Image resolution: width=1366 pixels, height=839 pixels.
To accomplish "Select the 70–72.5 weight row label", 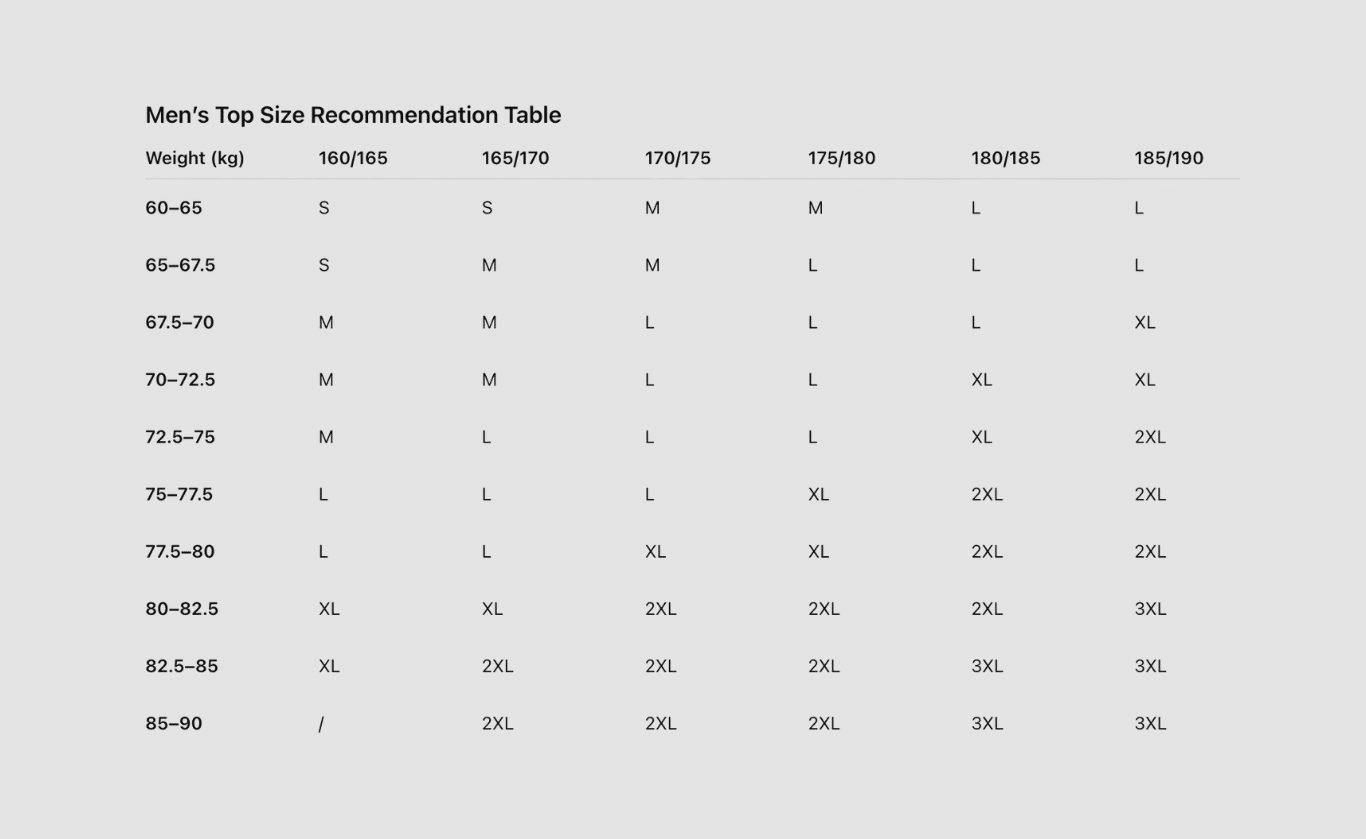I will coord(180,380).
